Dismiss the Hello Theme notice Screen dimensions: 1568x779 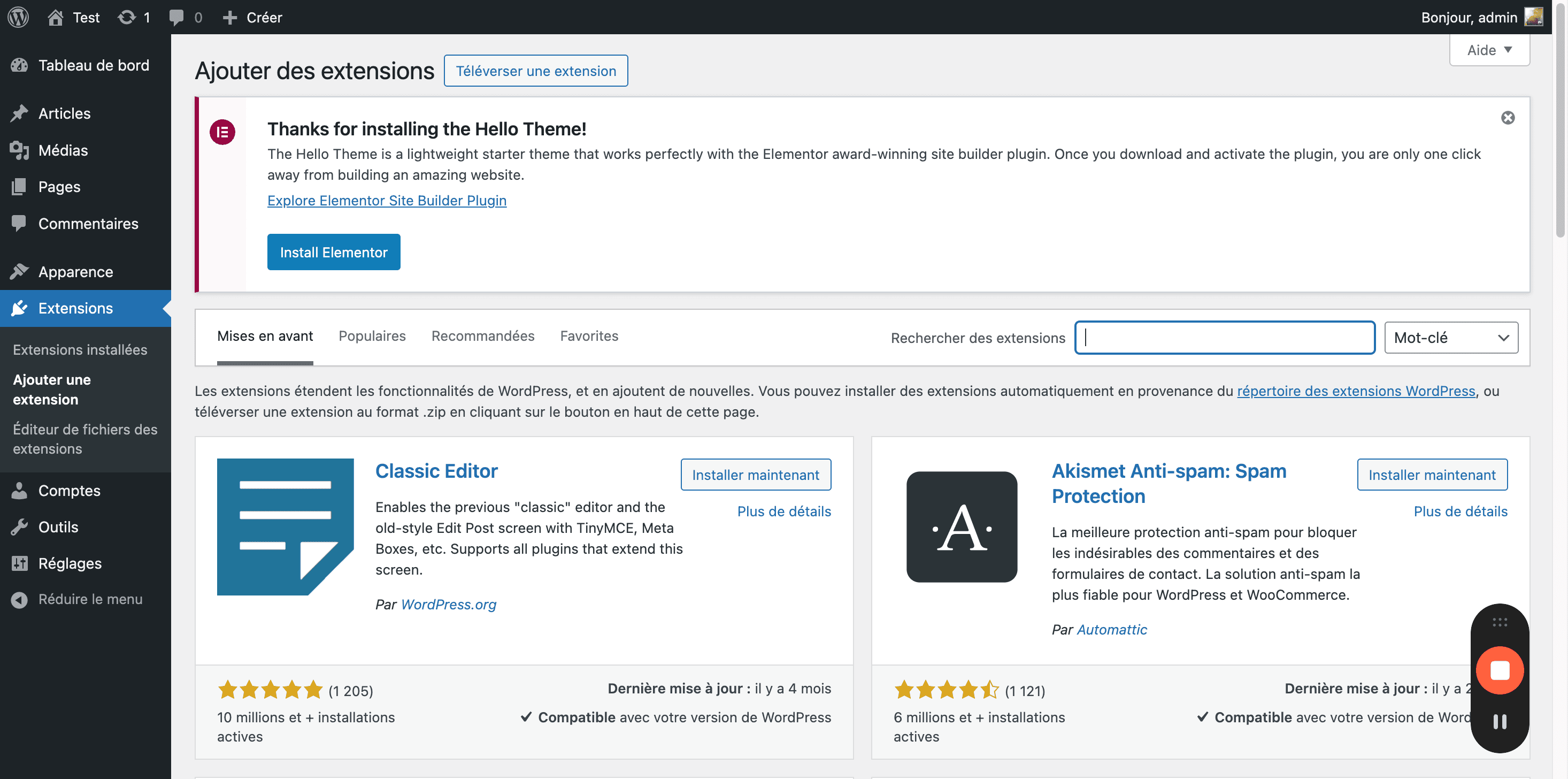tap(1508, 118)
